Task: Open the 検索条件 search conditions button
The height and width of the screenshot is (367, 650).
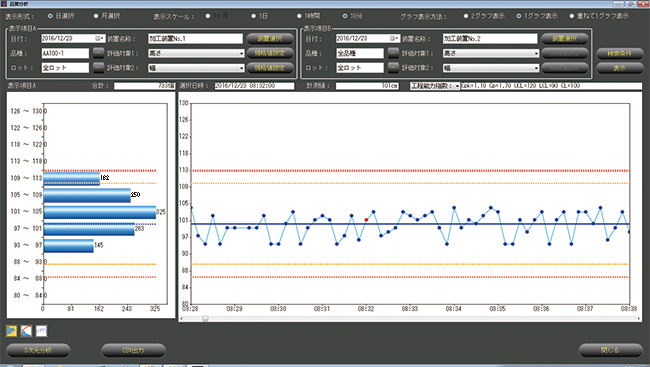Action: (x=620, y=53)
